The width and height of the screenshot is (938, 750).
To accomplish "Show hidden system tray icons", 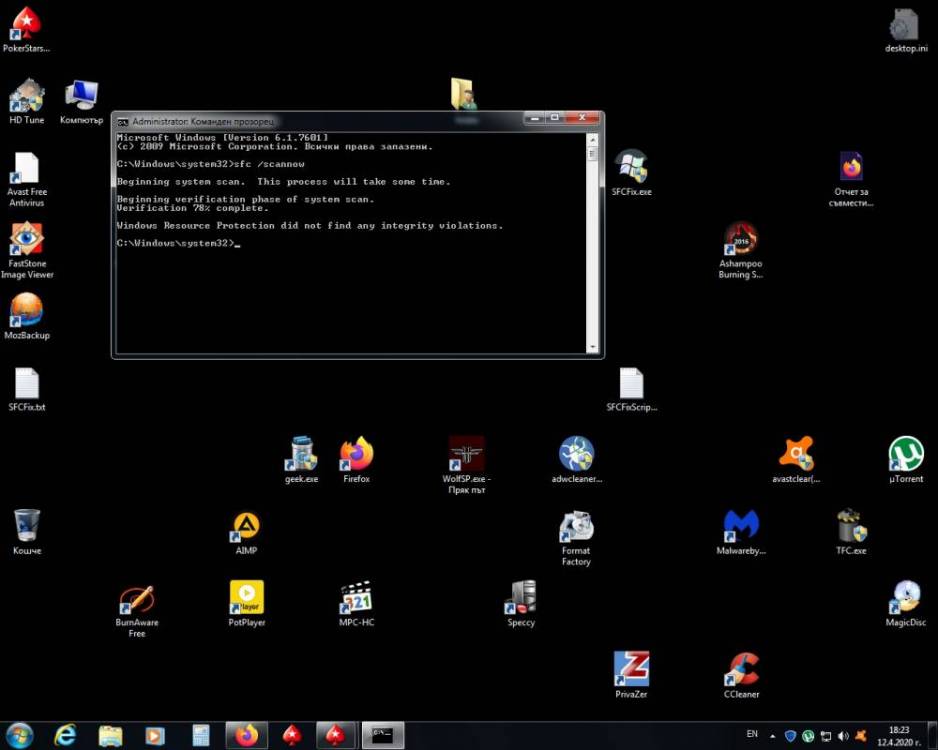I will 772,736.
